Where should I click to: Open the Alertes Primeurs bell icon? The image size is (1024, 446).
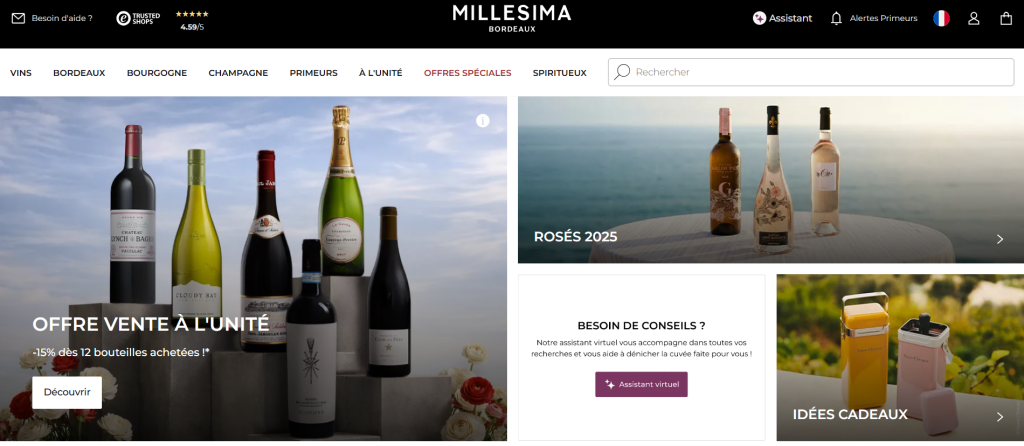coord(836,18)
